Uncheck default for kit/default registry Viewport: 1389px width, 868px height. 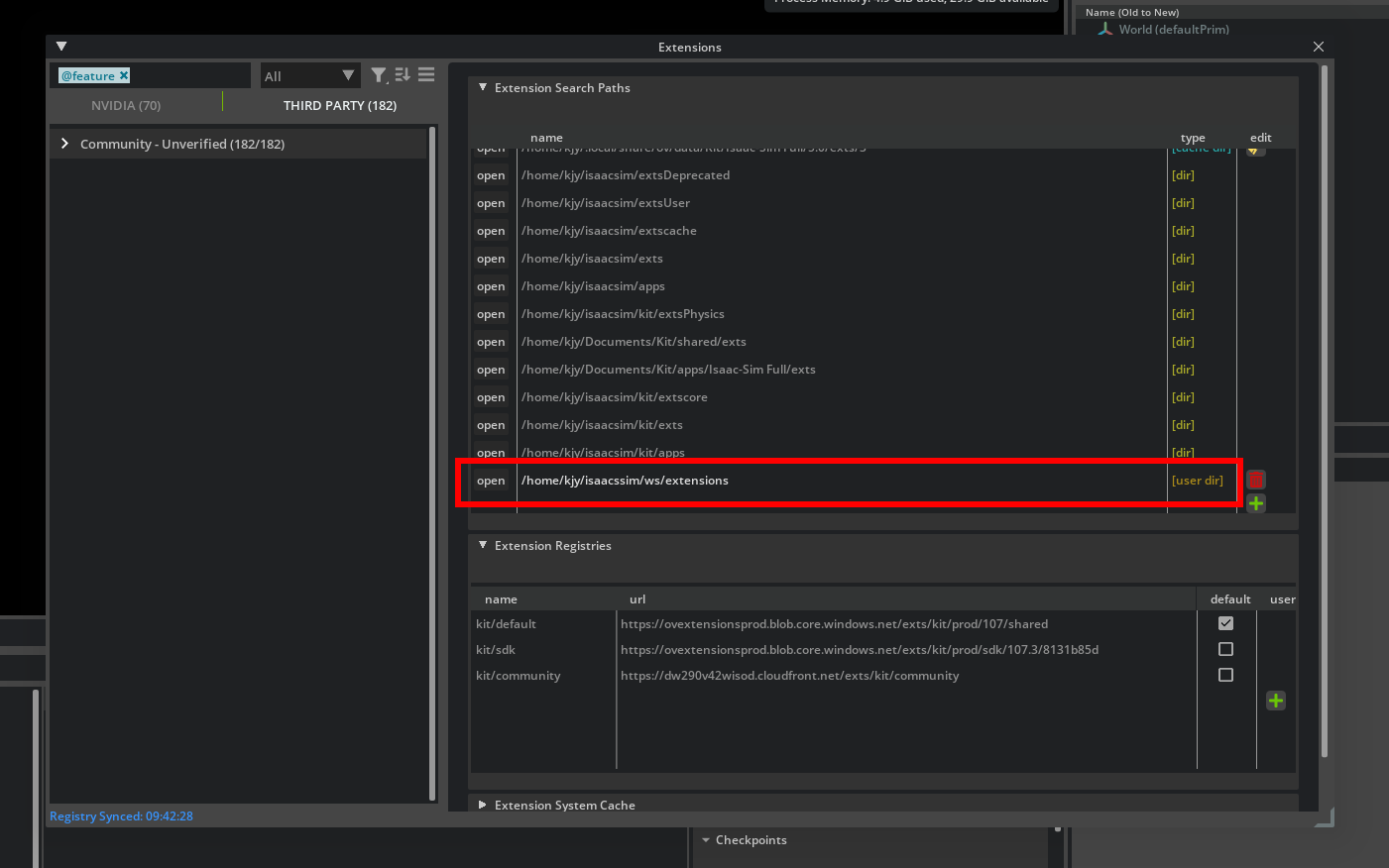(x=1225, y=623)
